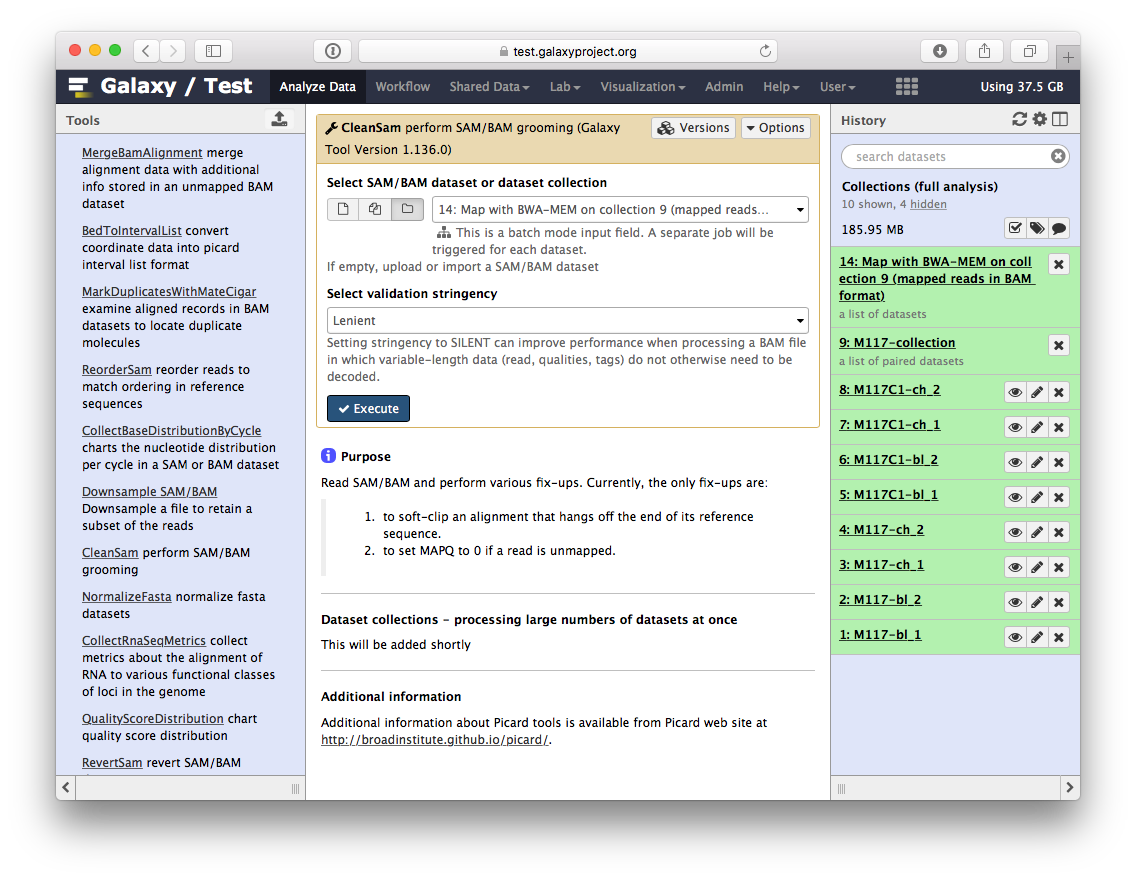Clear the search datasets field
The height and width of the screenshot is (880, 1136).
(x=1058, y=156)
